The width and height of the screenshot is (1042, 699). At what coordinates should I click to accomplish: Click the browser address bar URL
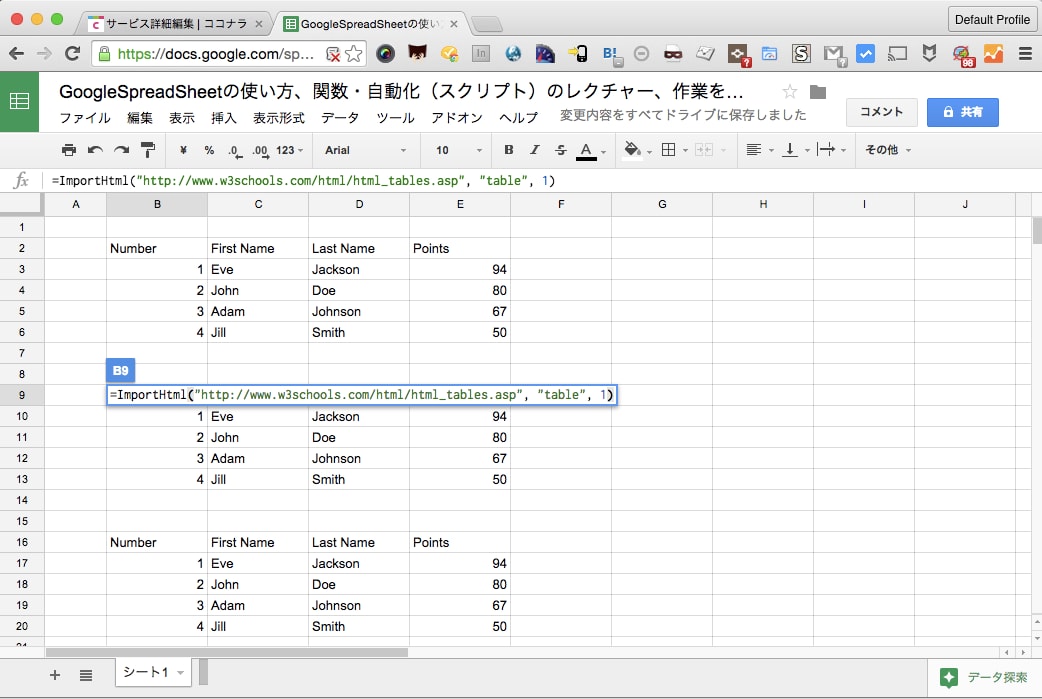216,54
